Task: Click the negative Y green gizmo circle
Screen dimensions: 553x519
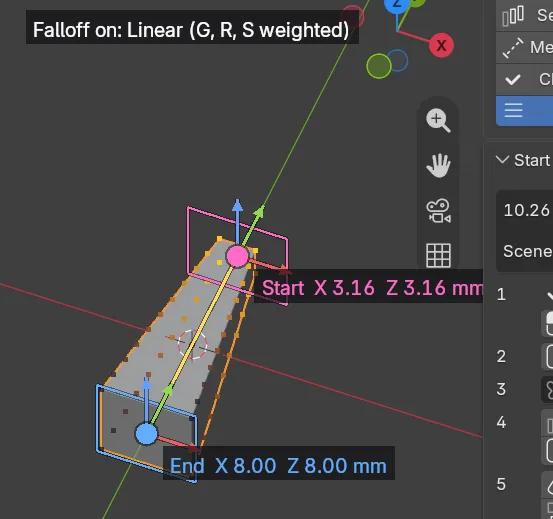Action: point(379,66)
